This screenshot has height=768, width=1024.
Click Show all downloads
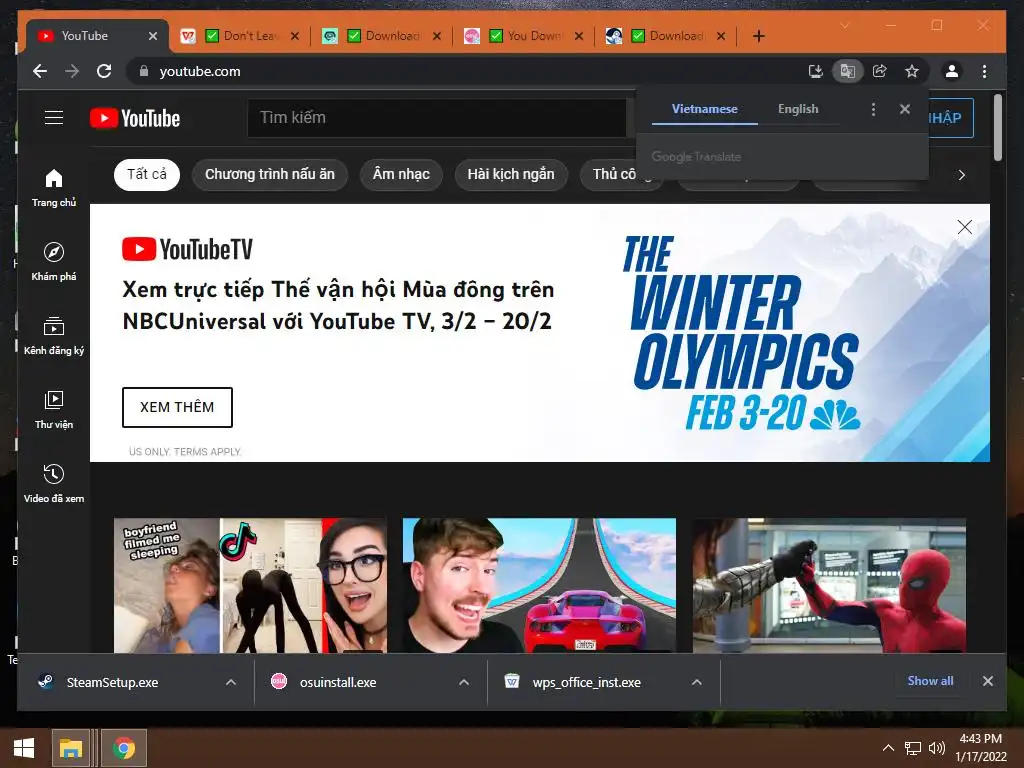coord(930,681)
